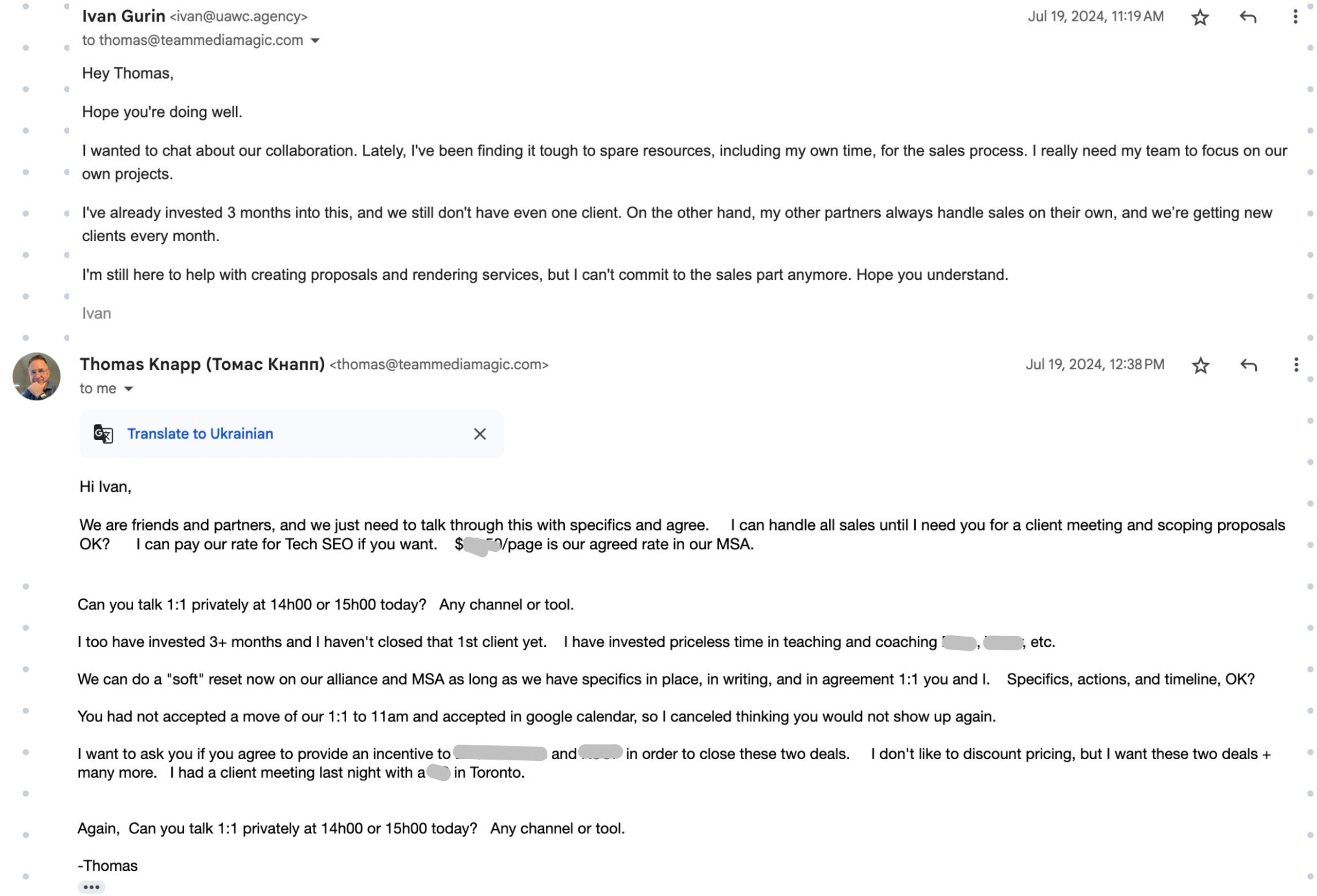Click sender name Thomas Knapp
Image resolution: width=1317 pixels, height=896 pixels.
tap(202, 364)
